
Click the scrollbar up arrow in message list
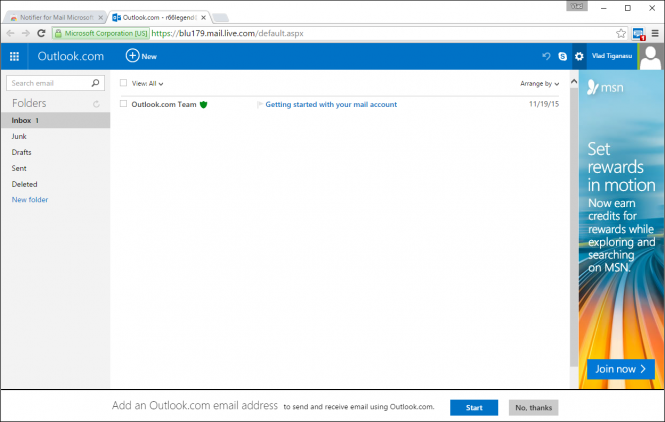pyautogui.click(x=574, y=81)
